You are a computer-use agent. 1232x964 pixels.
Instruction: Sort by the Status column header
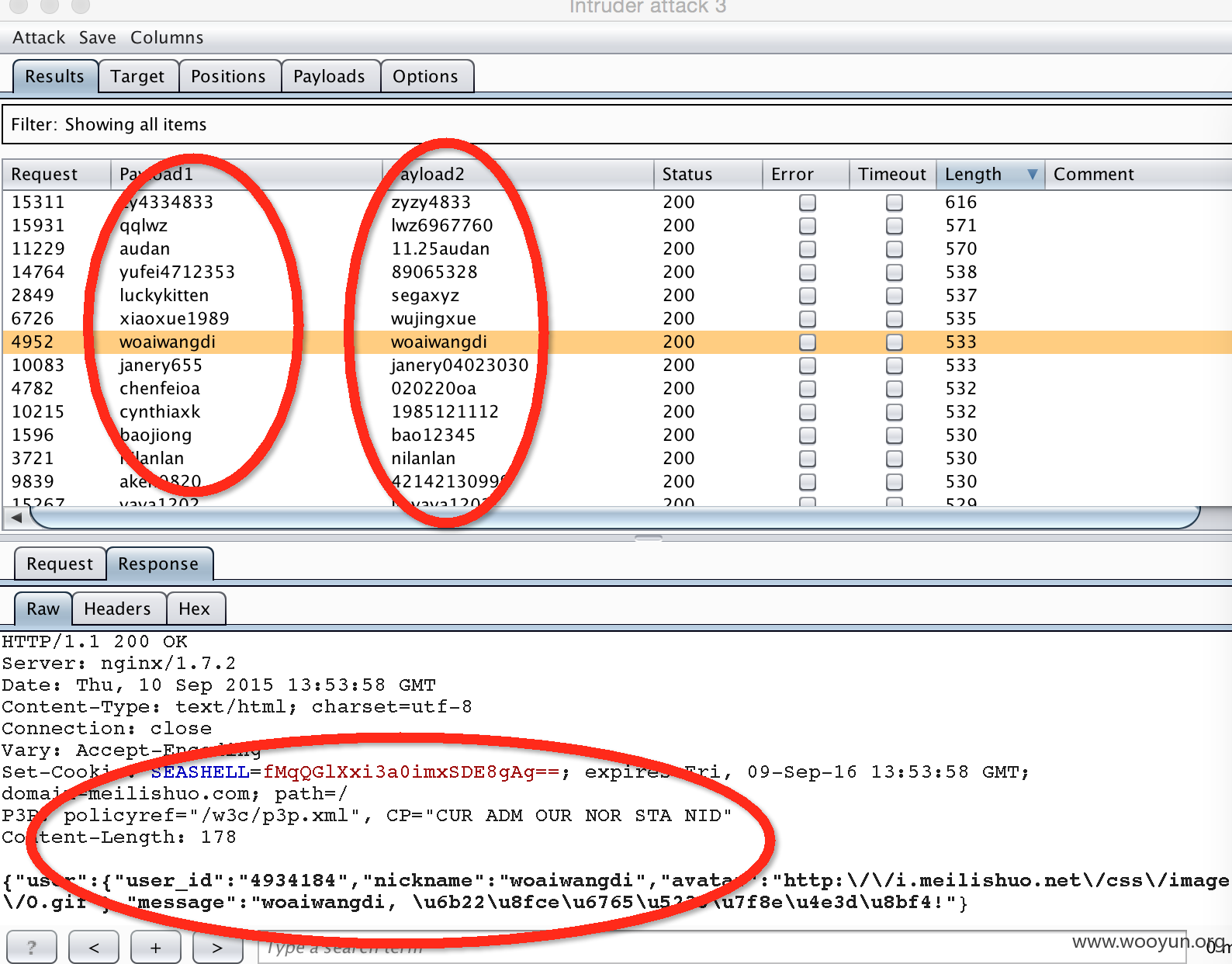point(708,174)
